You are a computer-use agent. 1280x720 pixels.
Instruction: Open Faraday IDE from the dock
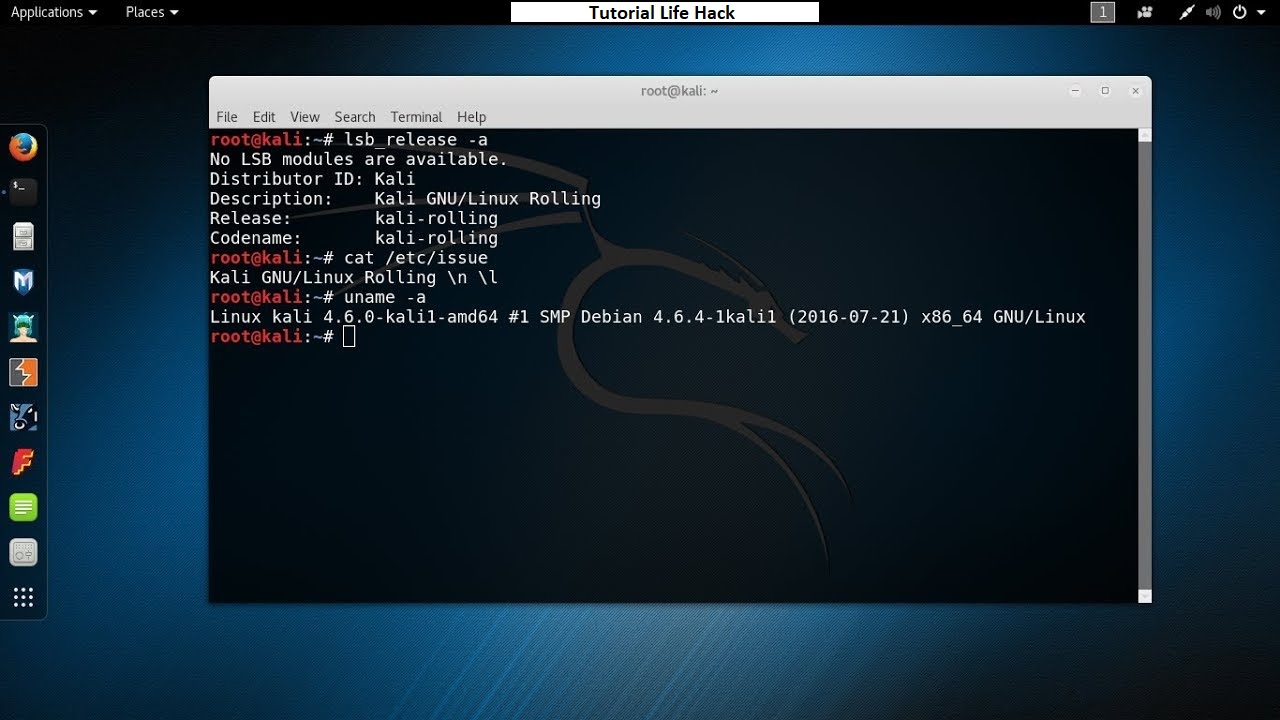click(24, 462)
